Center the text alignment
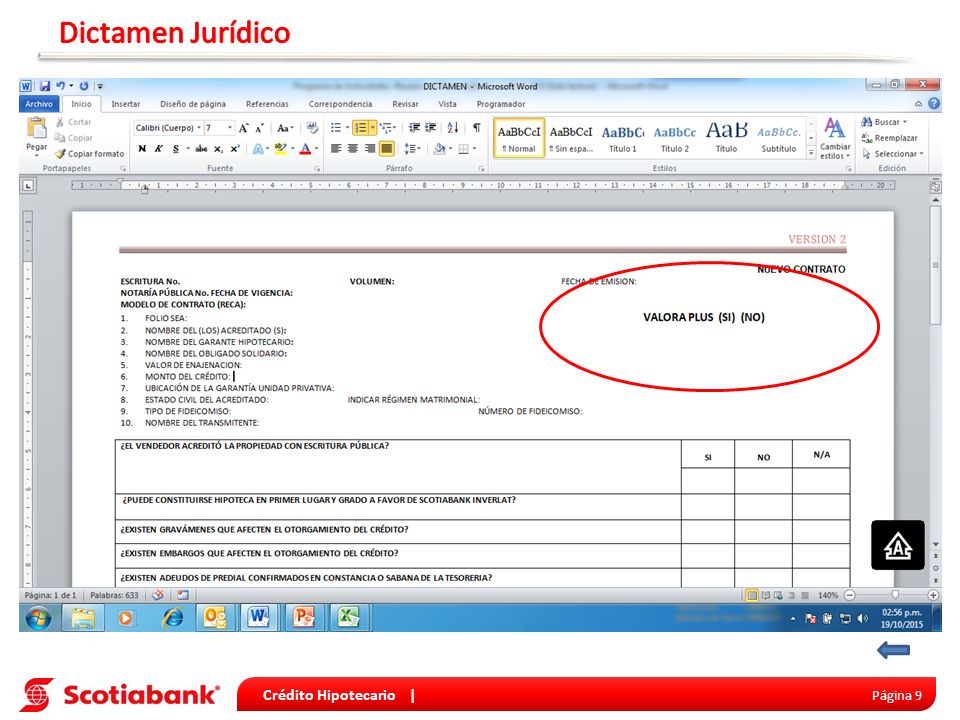 click(353, 148)
